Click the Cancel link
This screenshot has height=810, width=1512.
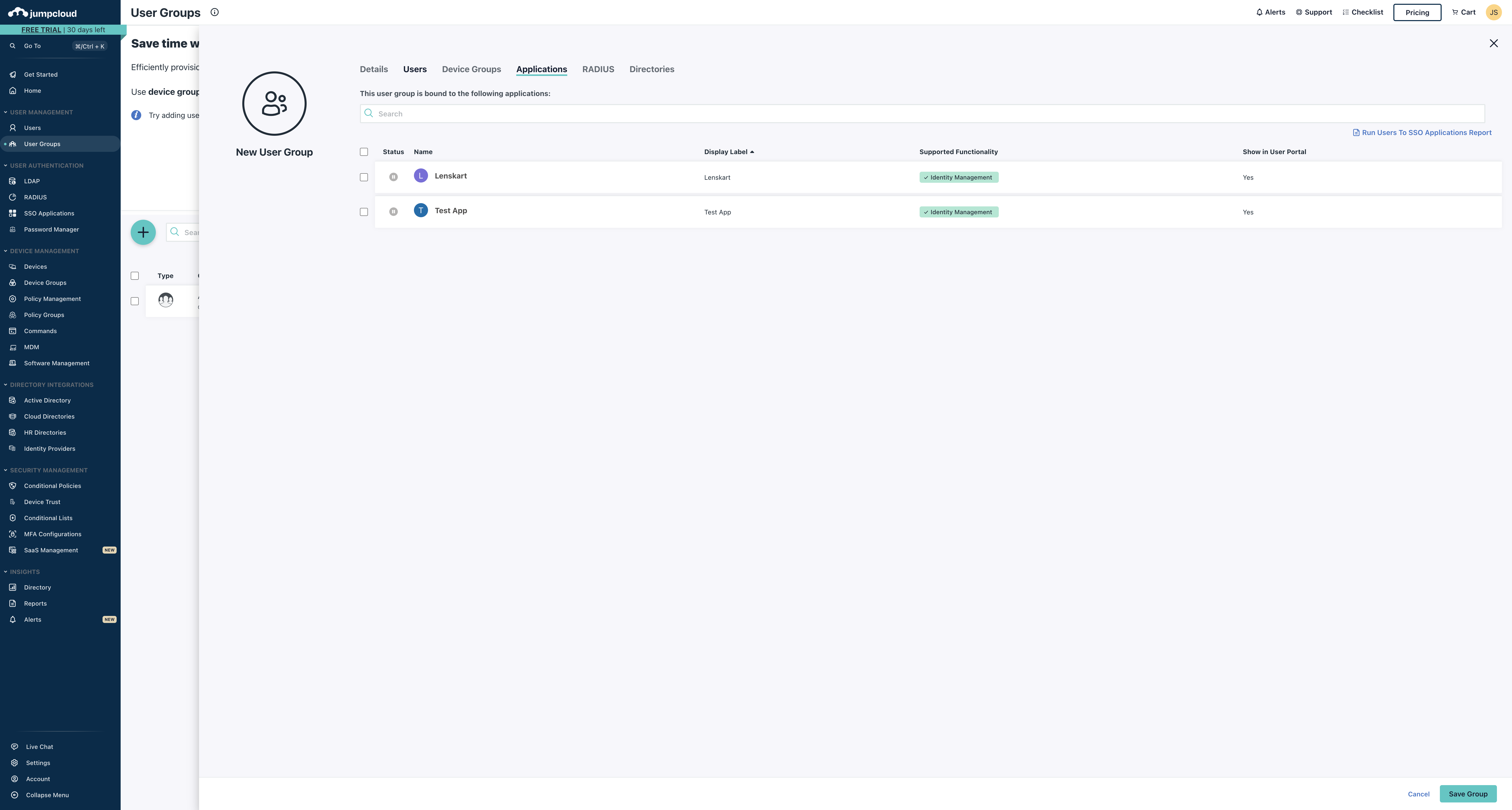[x=1419, y=794]
